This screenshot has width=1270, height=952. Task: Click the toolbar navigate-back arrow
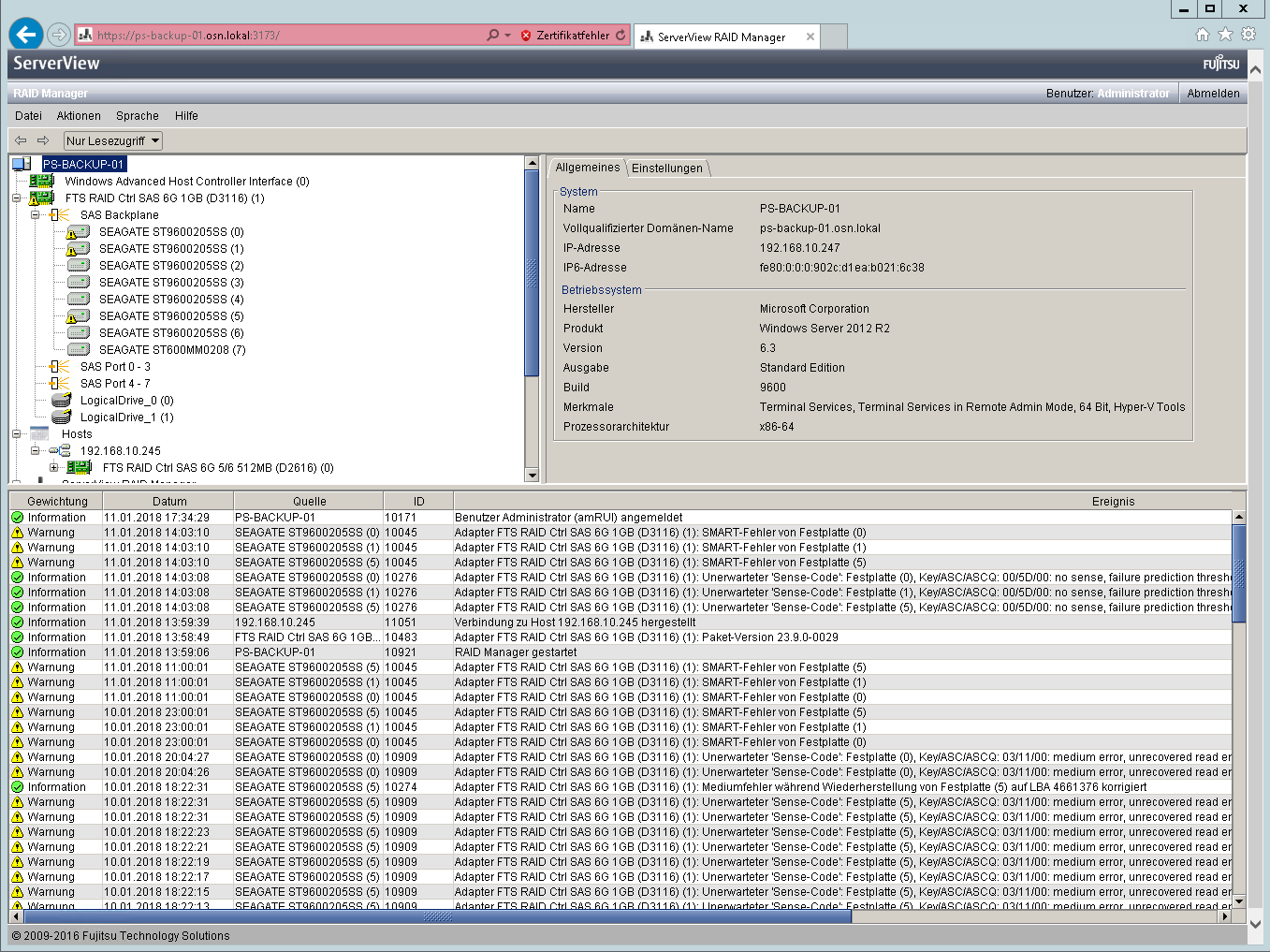coord(21,140)
